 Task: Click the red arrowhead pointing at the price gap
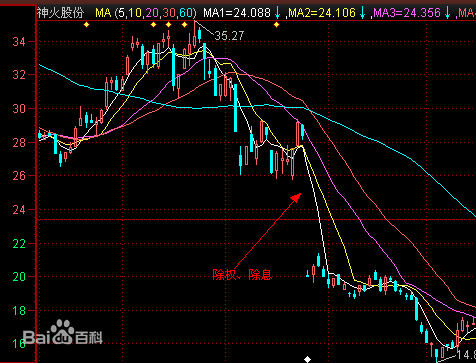[296, 197]
